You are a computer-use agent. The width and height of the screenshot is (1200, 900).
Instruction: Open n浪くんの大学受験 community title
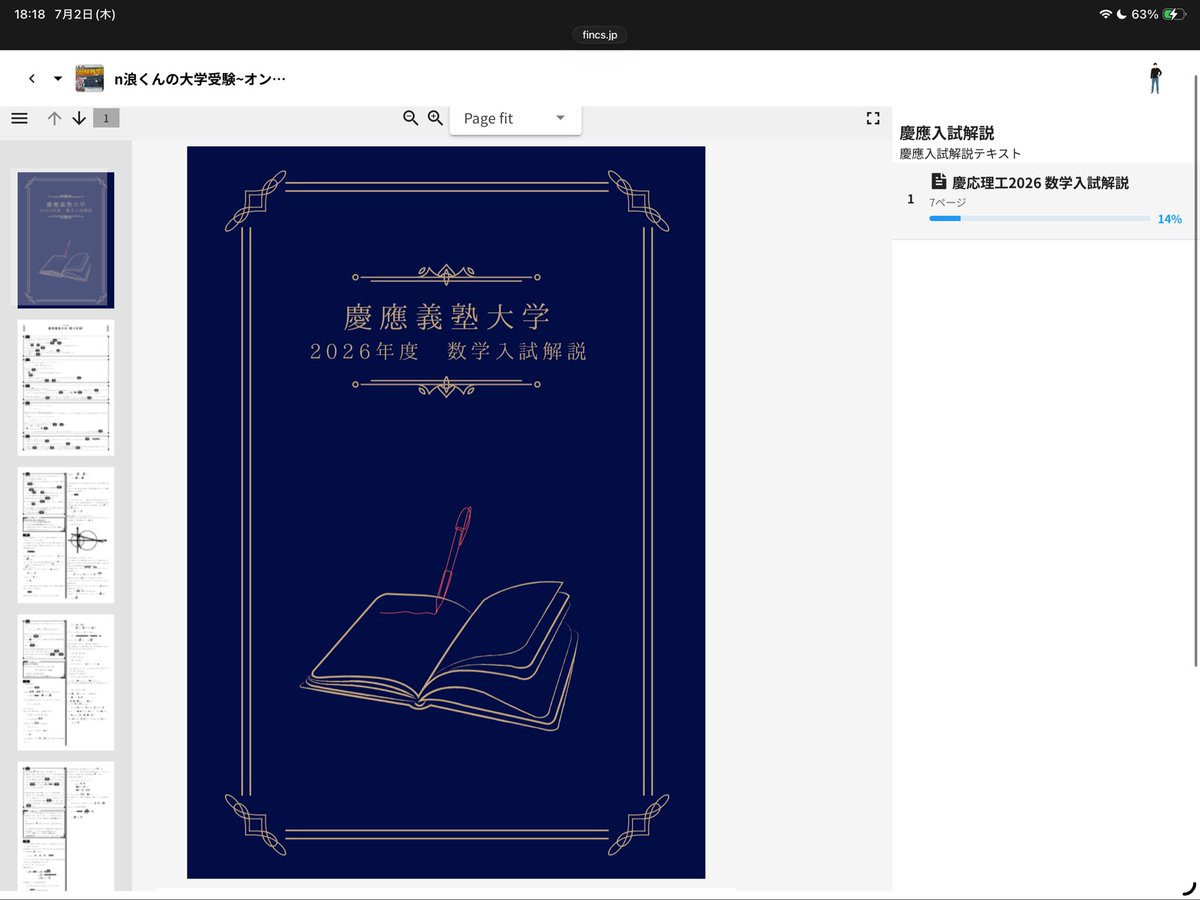200,78
